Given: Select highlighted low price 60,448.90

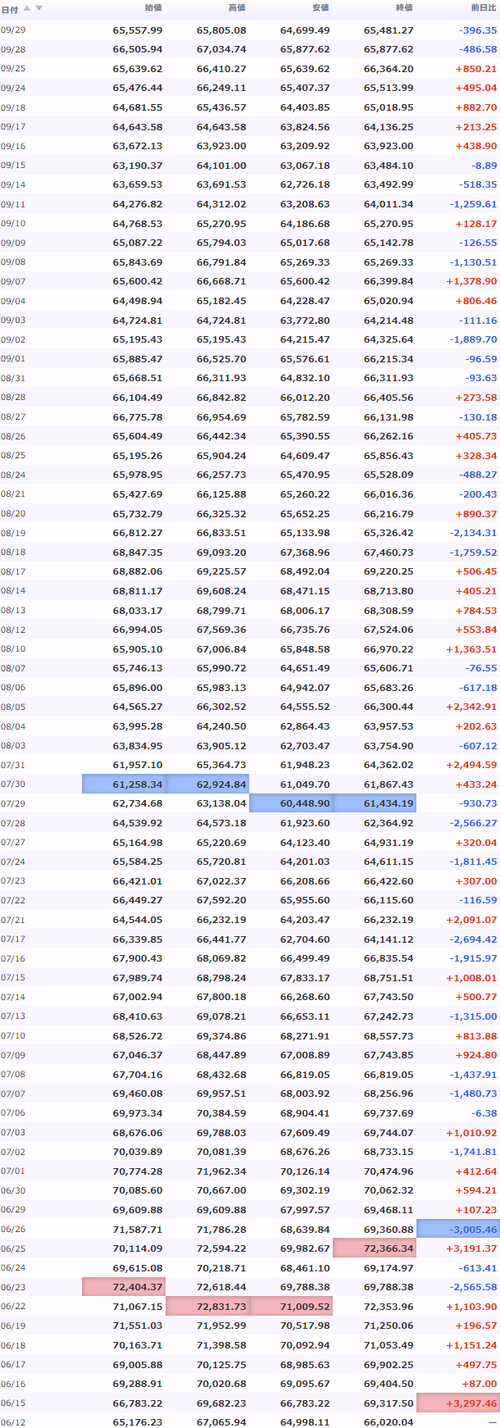Looking at the screenshot, I should pos(291,803).
